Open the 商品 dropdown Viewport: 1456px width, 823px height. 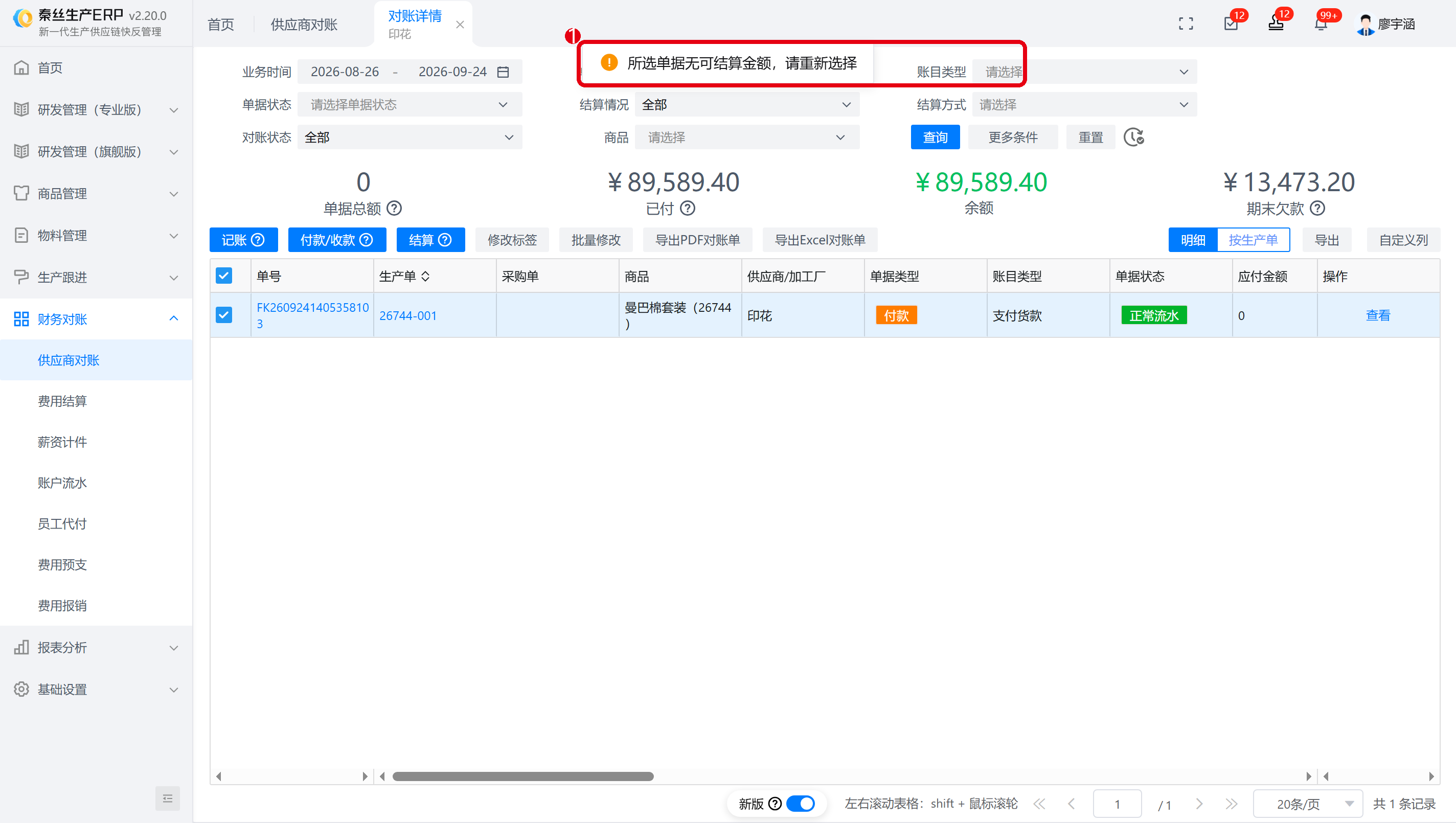click(746, 138)
